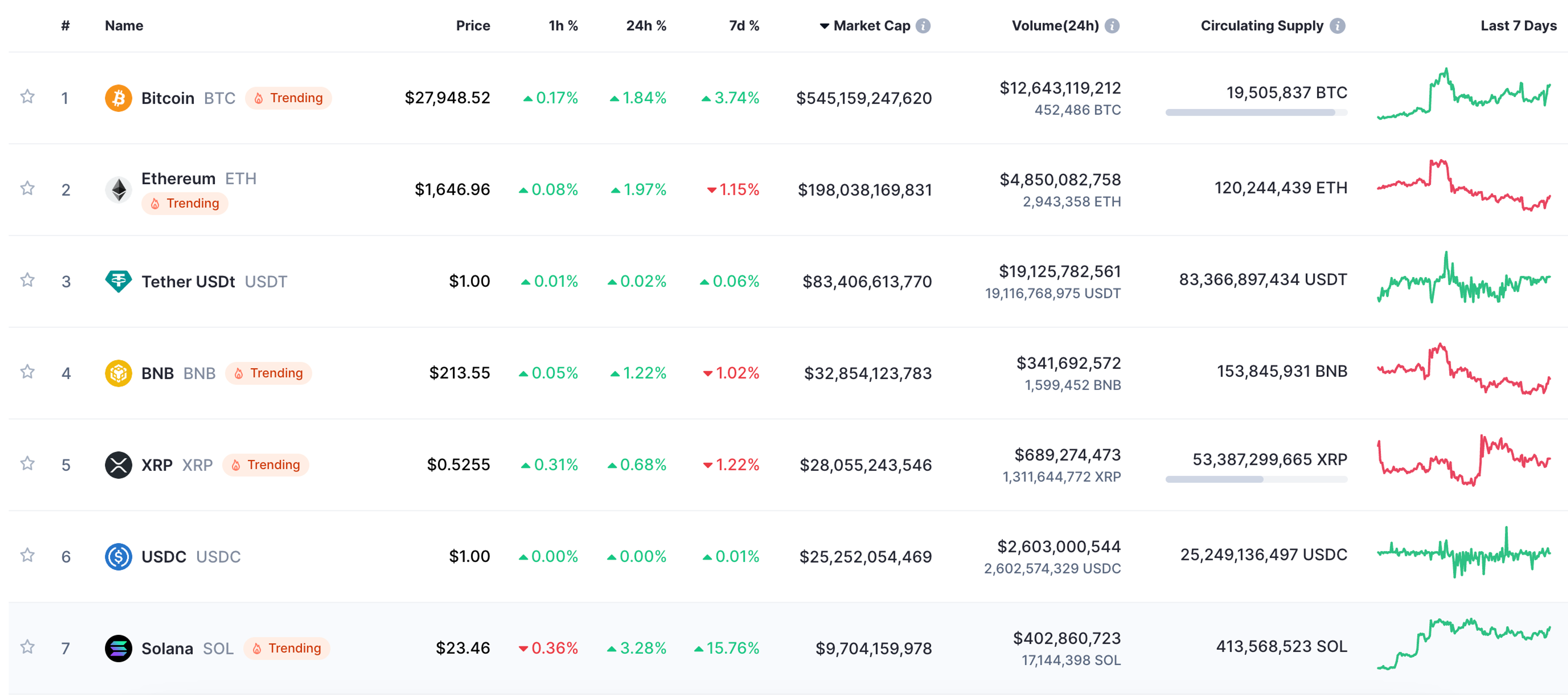The height and width of the screenshot is (695, 1568).
Task: Click the BNB yellow logo icon
Action: [119, 373]
